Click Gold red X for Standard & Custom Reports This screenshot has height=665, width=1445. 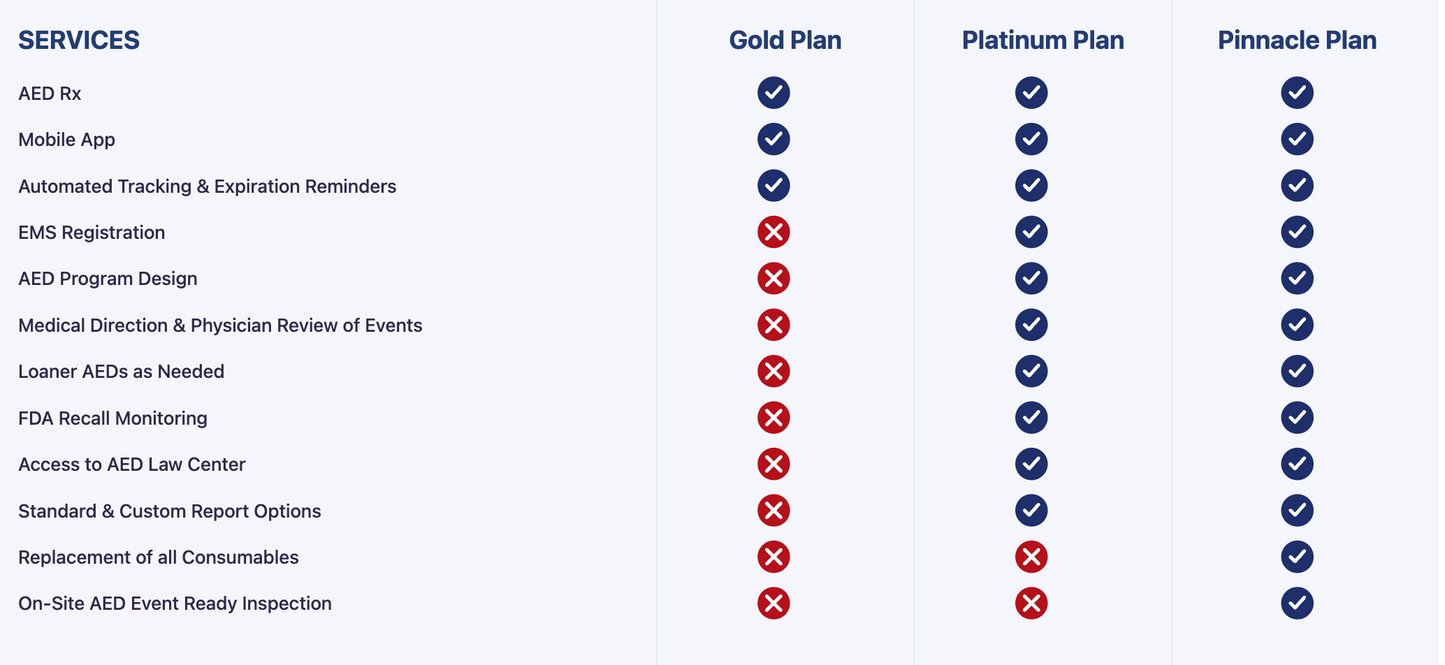click(773, 511)
